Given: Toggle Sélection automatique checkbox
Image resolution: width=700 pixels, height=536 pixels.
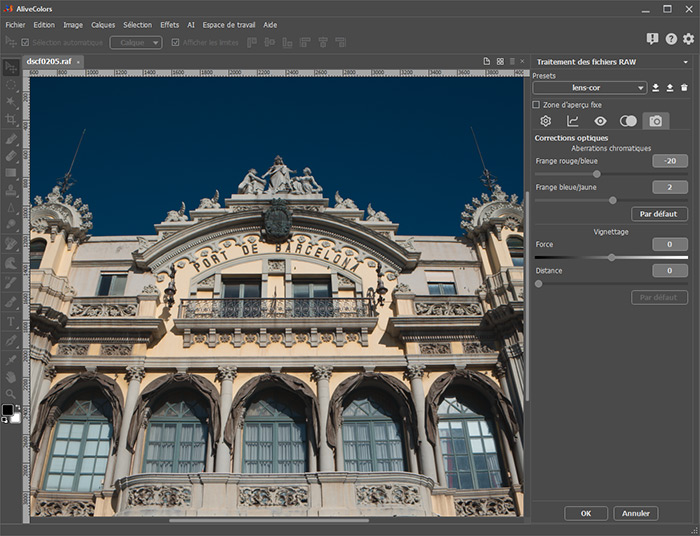Looking at the screenshot, I should (25, 42).
